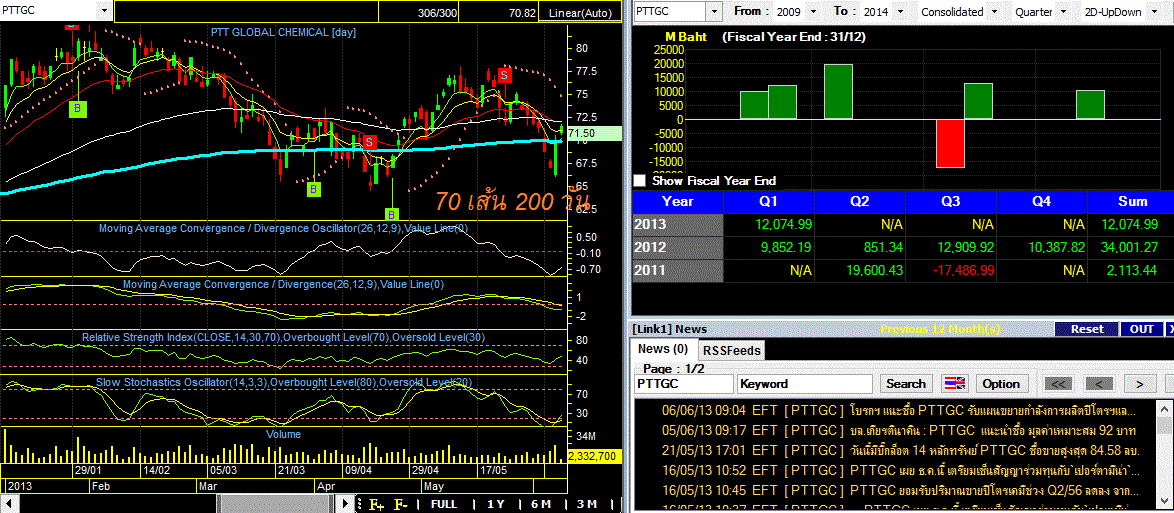Click the 71.50 current price label
This screenshot has width=1174, height=513.
[594, 133]
